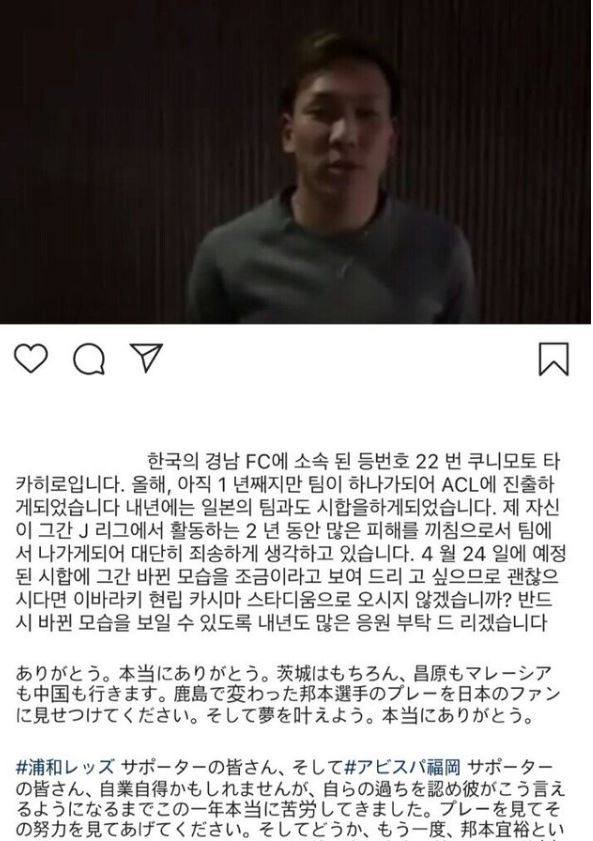Click the ACL mention in the caption
593x841 pixels.
tap(459, 485)
